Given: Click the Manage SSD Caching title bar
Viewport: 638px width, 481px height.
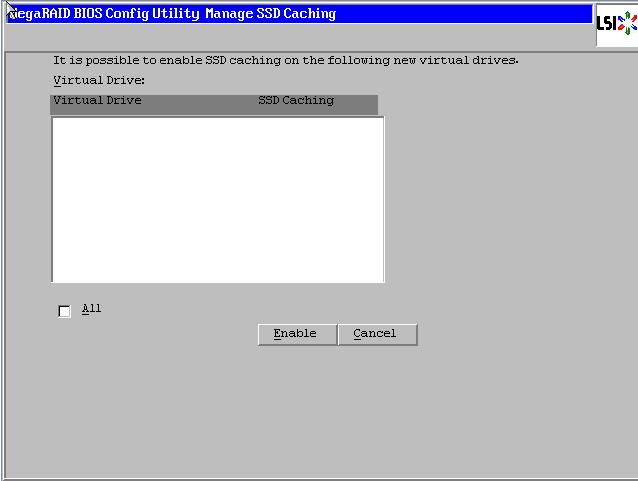Looking at the screenshot, I should click(299, 14).
